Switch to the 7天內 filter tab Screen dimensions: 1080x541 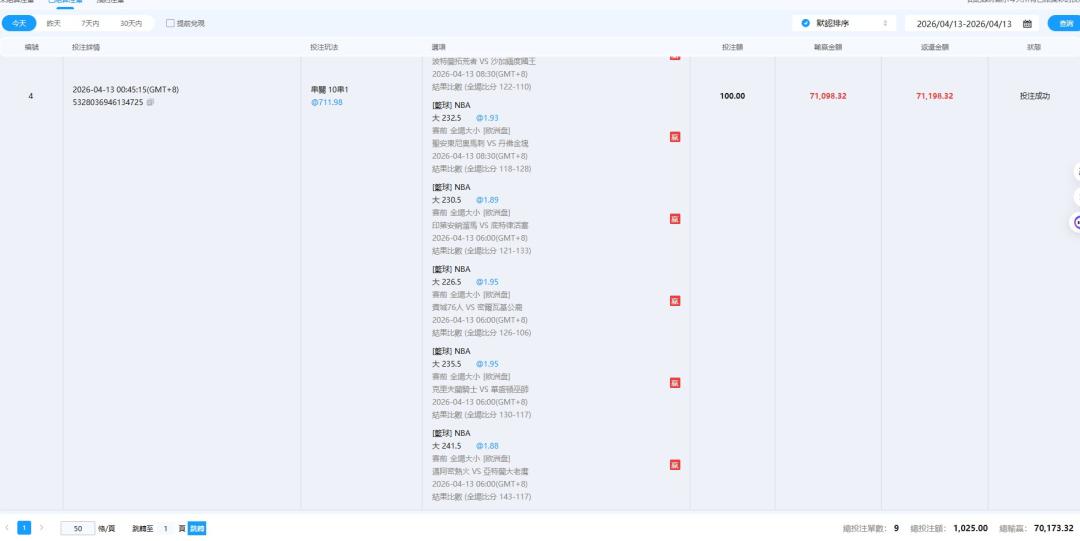pyautogui.click(x=90, y=23)
